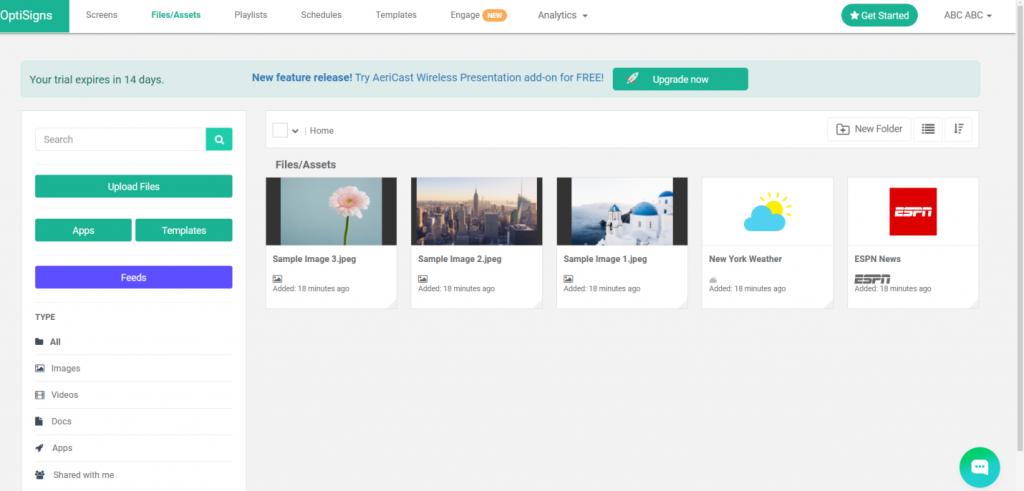1024x491 pixels.
Task: Expand the Analytics dropdown menu
Action: tap(563, 15)
